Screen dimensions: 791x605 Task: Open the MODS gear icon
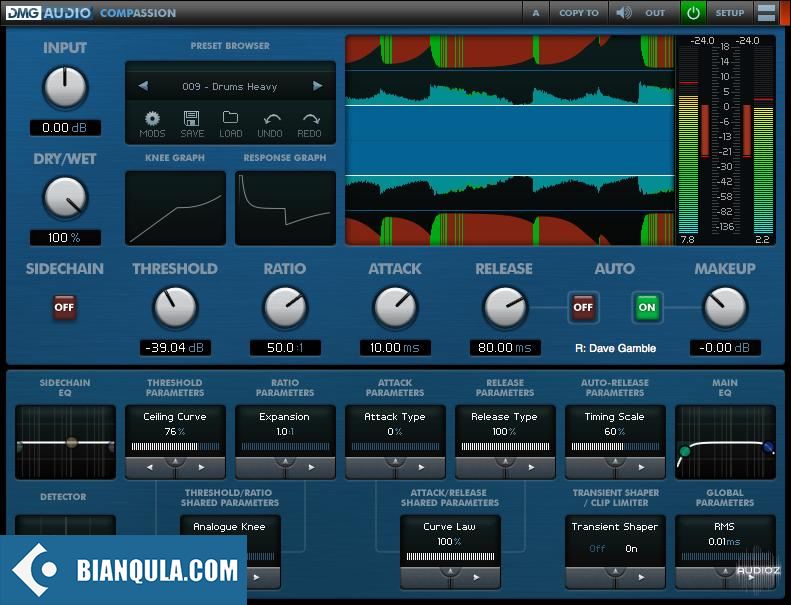pyautogui.click(x=152, y=119)
